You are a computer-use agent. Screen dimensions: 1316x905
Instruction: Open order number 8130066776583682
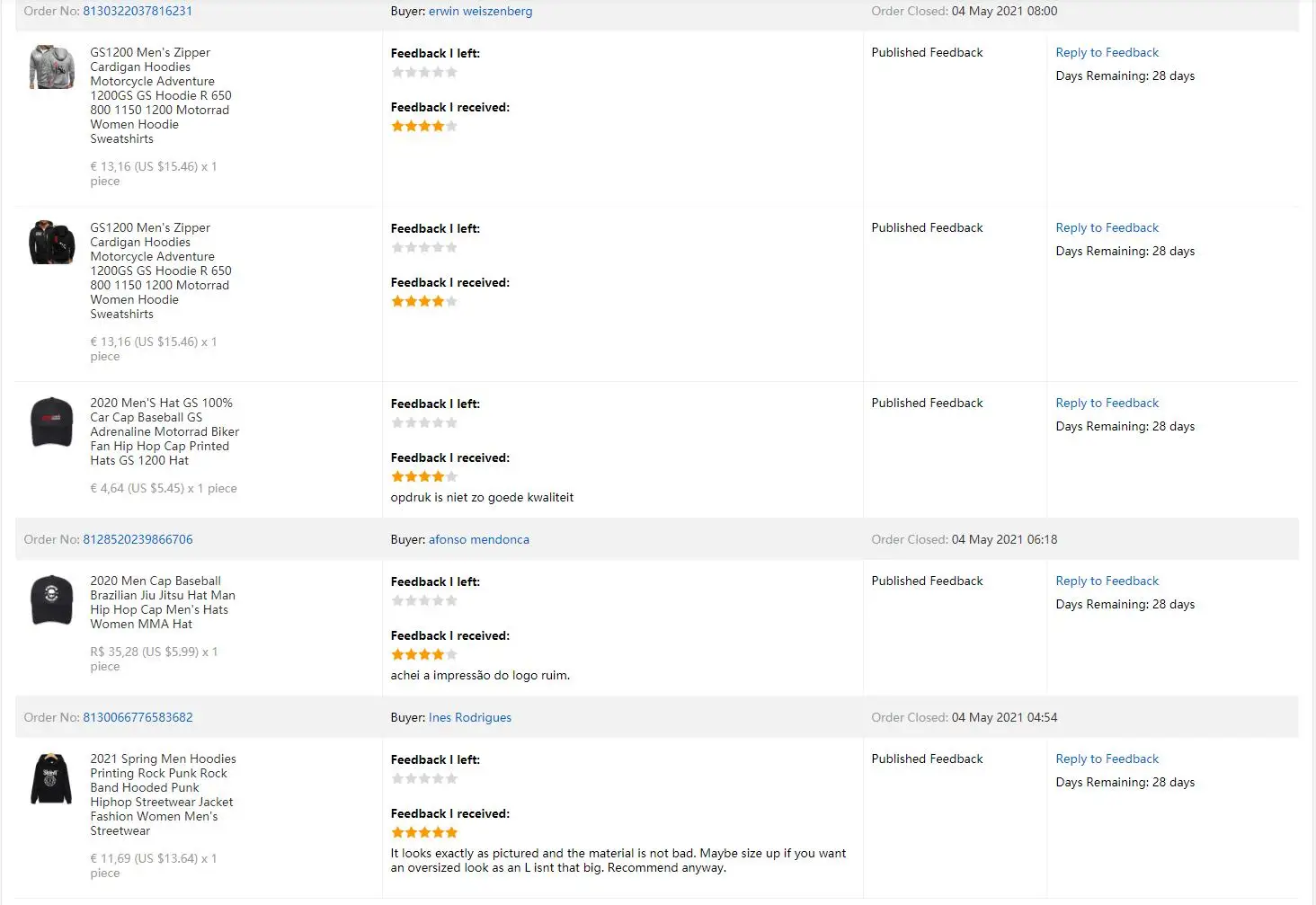tap(138, 717)
